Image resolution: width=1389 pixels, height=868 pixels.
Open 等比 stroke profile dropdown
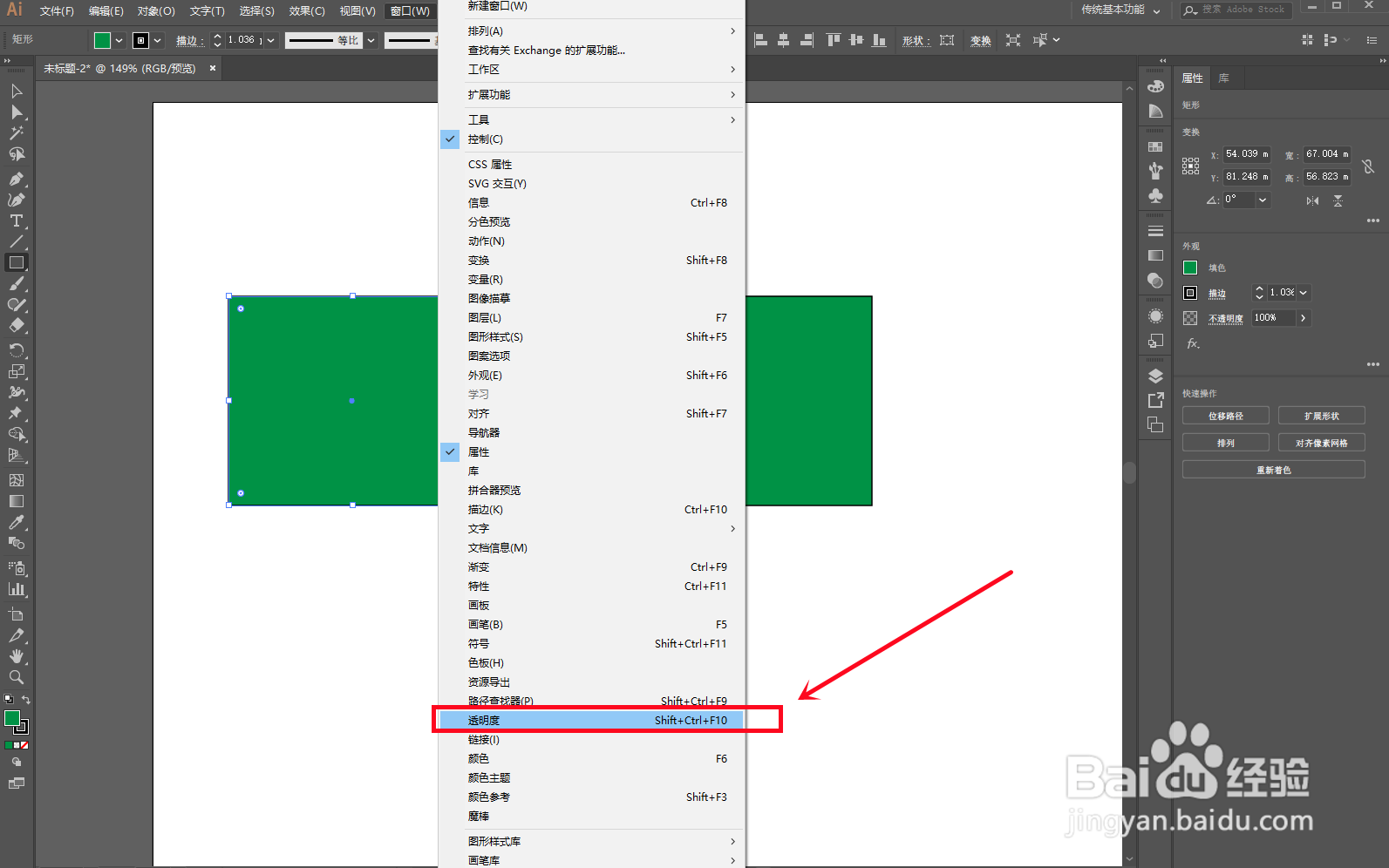coord(371,40)
